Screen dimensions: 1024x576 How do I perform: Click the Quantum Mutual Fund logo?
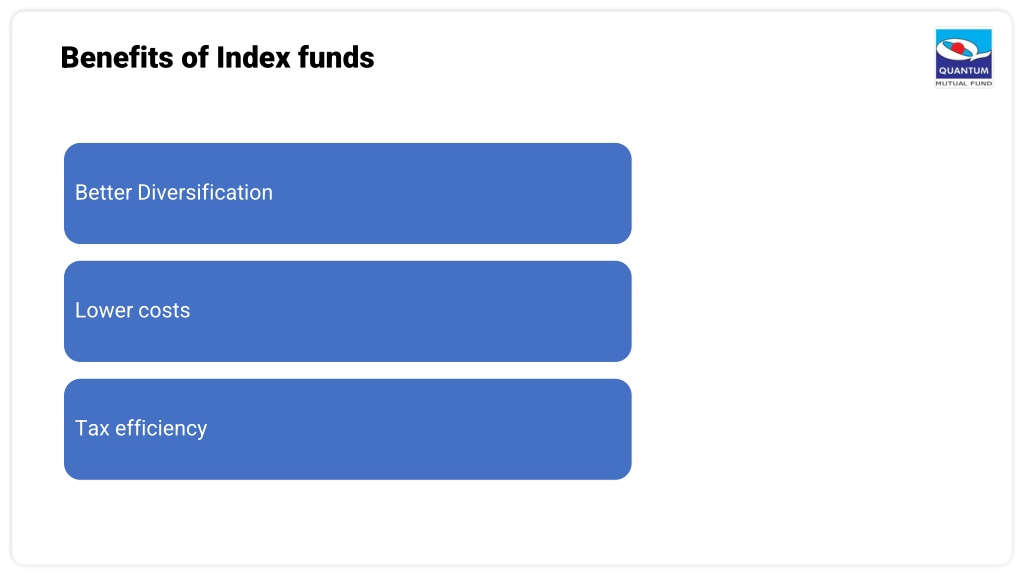click(x=963, y=57)
